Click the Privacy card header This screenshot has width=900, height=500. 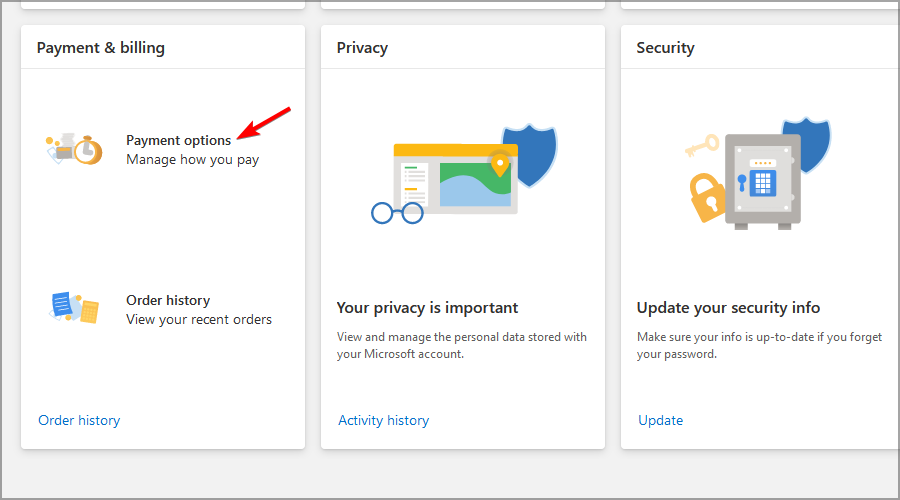(x=362, y=48)
